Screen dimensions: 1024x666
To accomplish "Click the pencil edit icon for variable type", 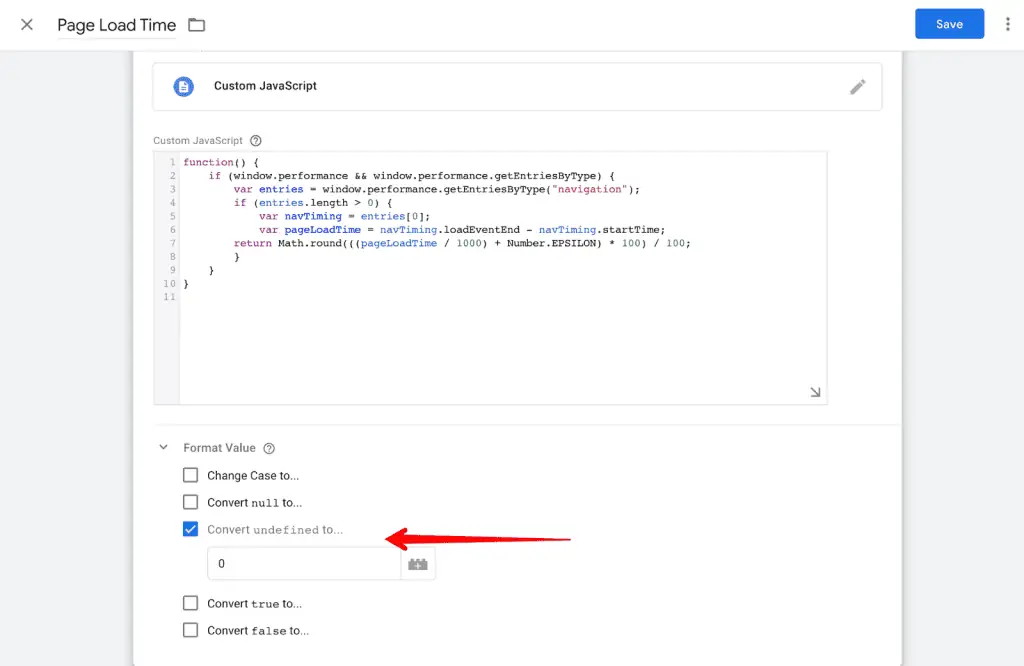I will pos(857,87).
